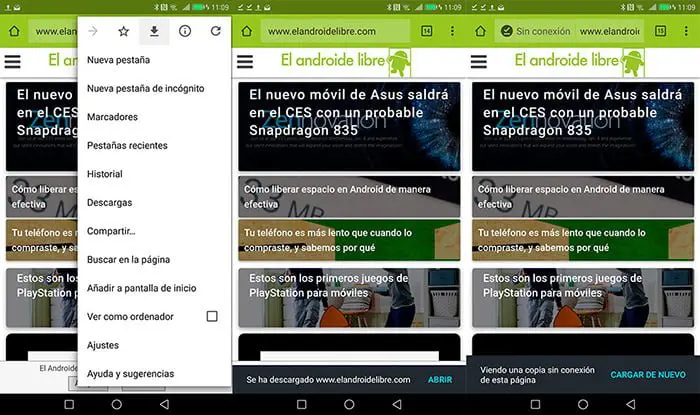This screenshot has width=700, height=415.
Task: Open the three-dot menu in the middle screen
Action: point(452,31)
